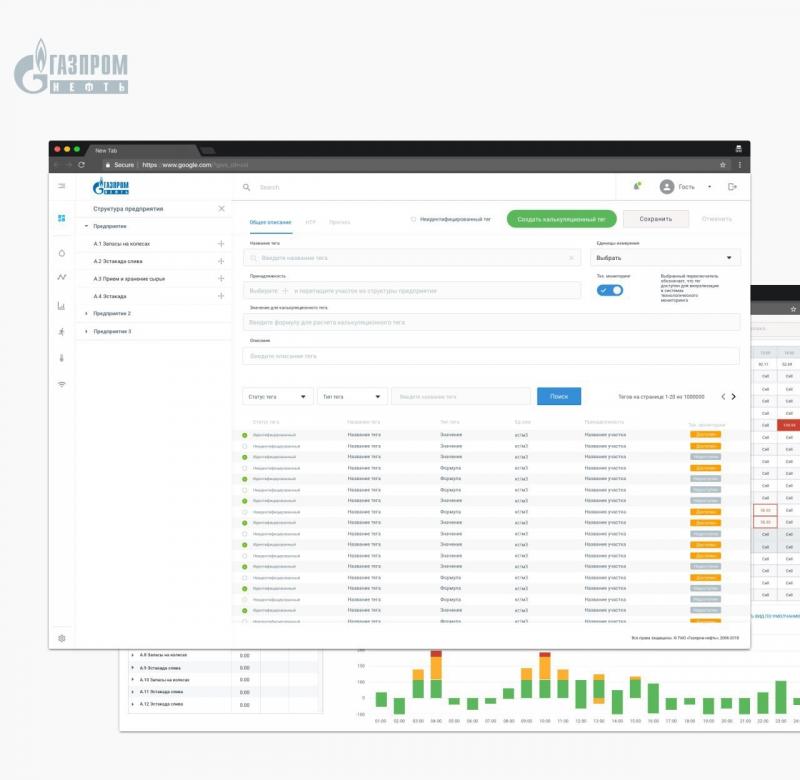Collapse the Предприятие tree node
800x780 pixels.
click(x=86, y=226)
